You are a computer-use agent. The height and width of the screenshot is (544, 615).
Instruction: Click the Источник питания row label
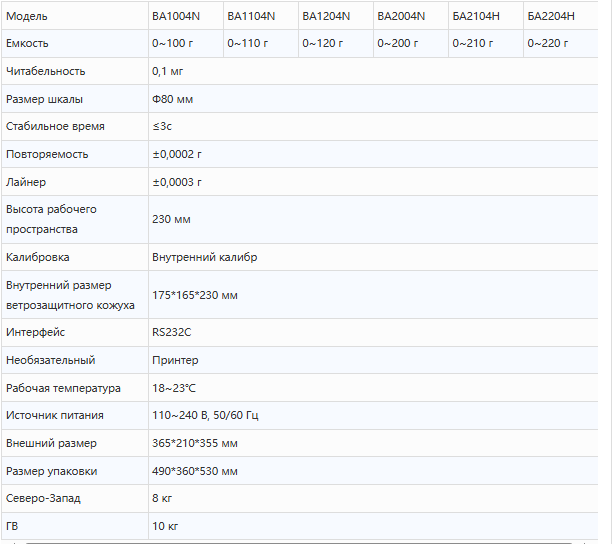[x=55, y=415]
